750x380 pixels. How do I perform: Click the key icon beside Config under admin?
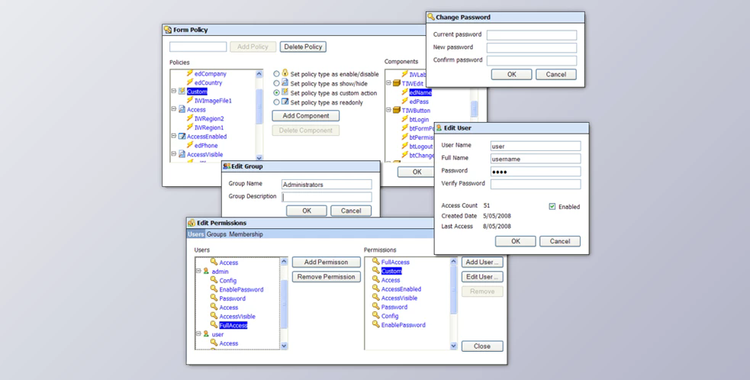pyautogui.click(x=214, y=280)
